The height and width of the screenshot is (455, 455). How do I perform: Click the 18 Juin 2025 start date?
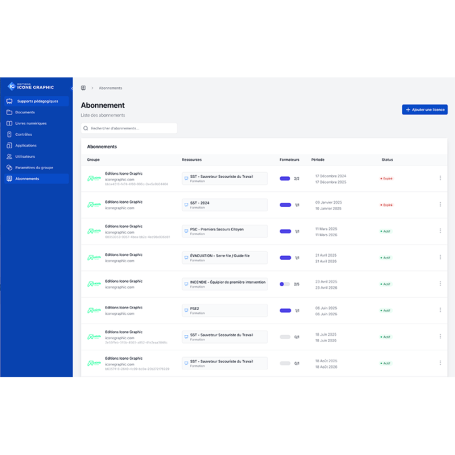(x=326, y=334)
